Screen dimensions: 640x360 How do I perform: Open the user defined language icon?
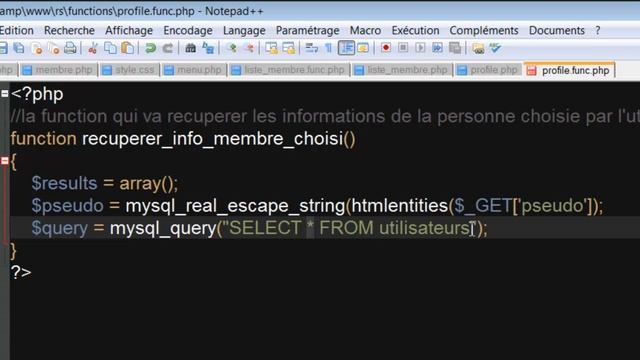click(x=363, y=48)
